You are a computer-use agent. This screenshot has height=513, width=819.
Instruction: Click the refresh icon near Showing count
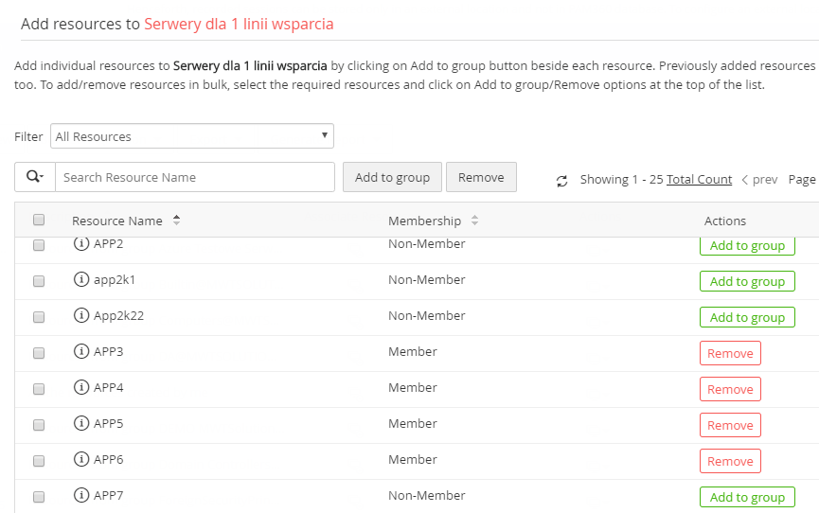point(562,180)
